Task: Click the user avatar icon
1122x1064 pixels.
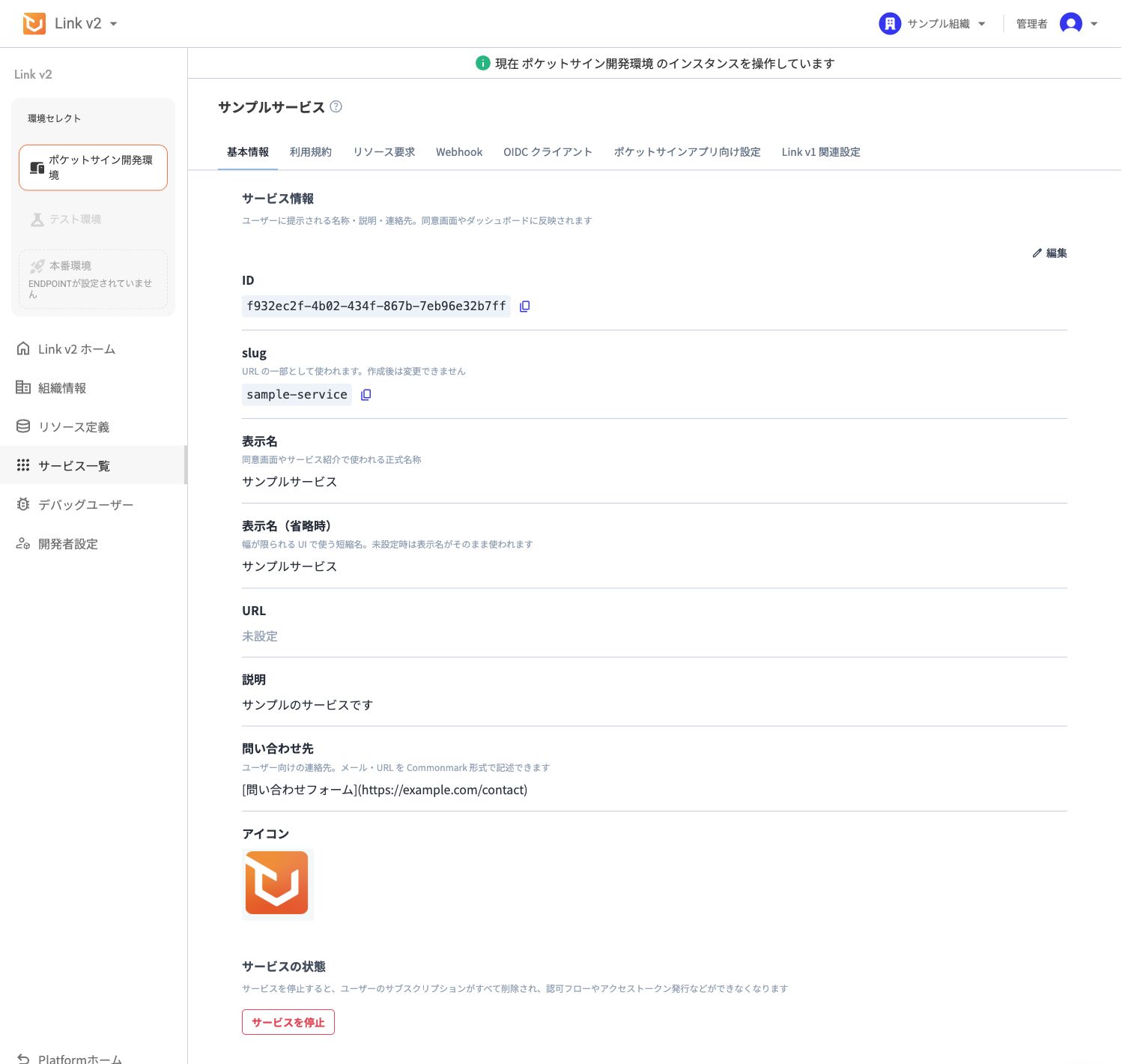Action: 1071,24
